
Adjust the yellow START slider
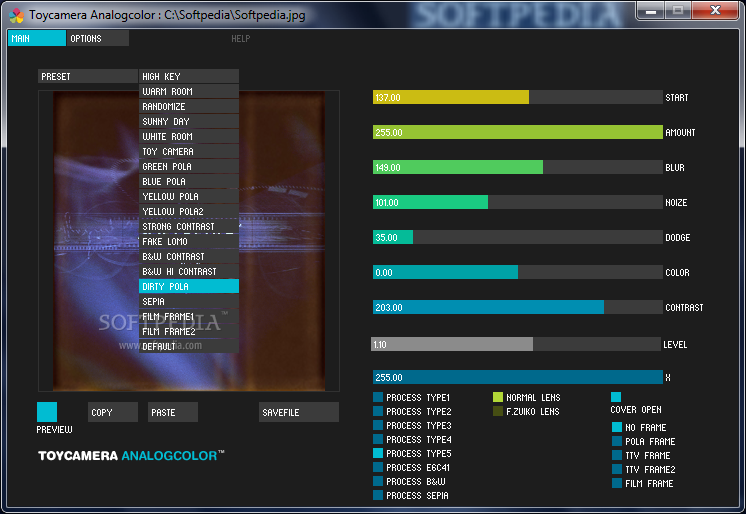point(518,97)
